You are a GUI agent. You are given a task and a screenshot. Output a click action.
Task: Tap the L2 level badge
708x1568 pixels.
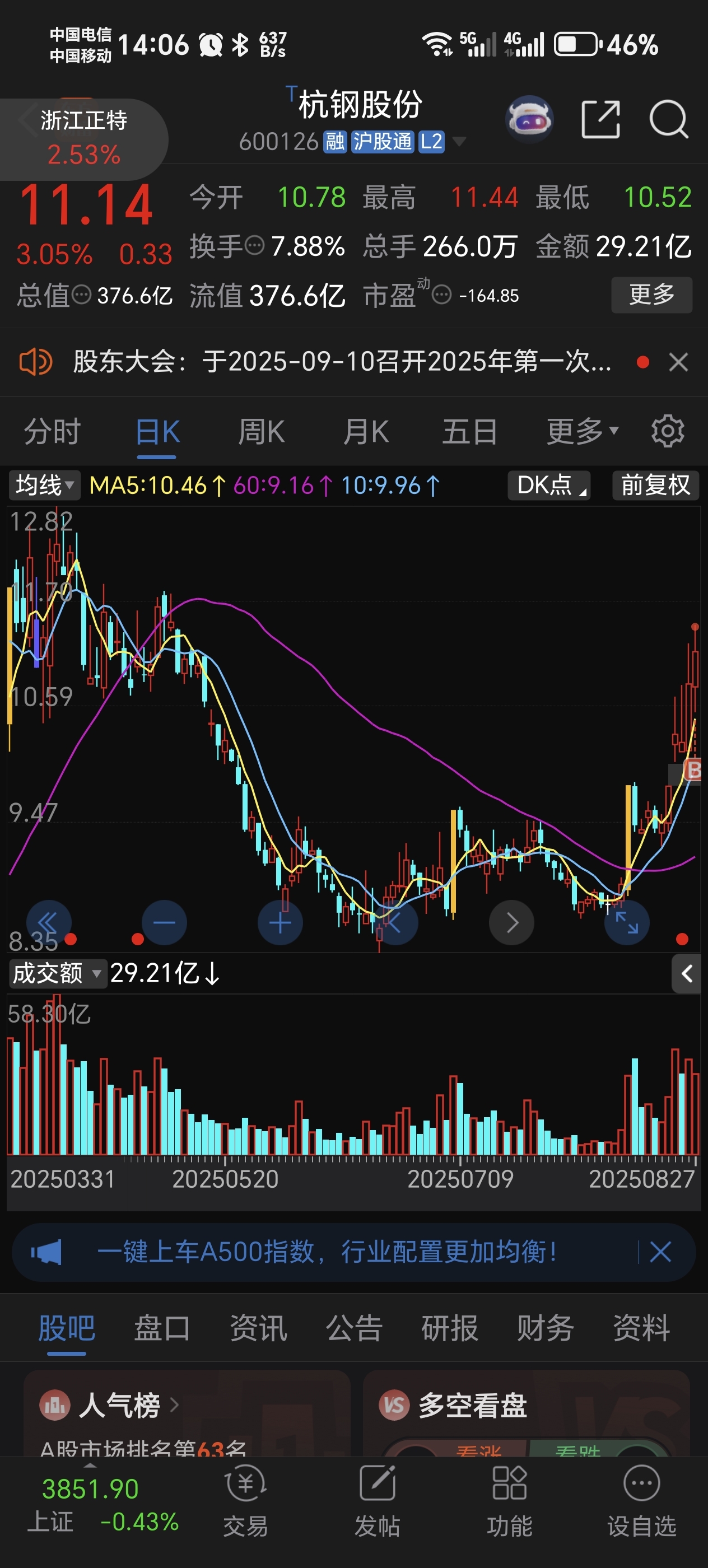pos(431,142)
